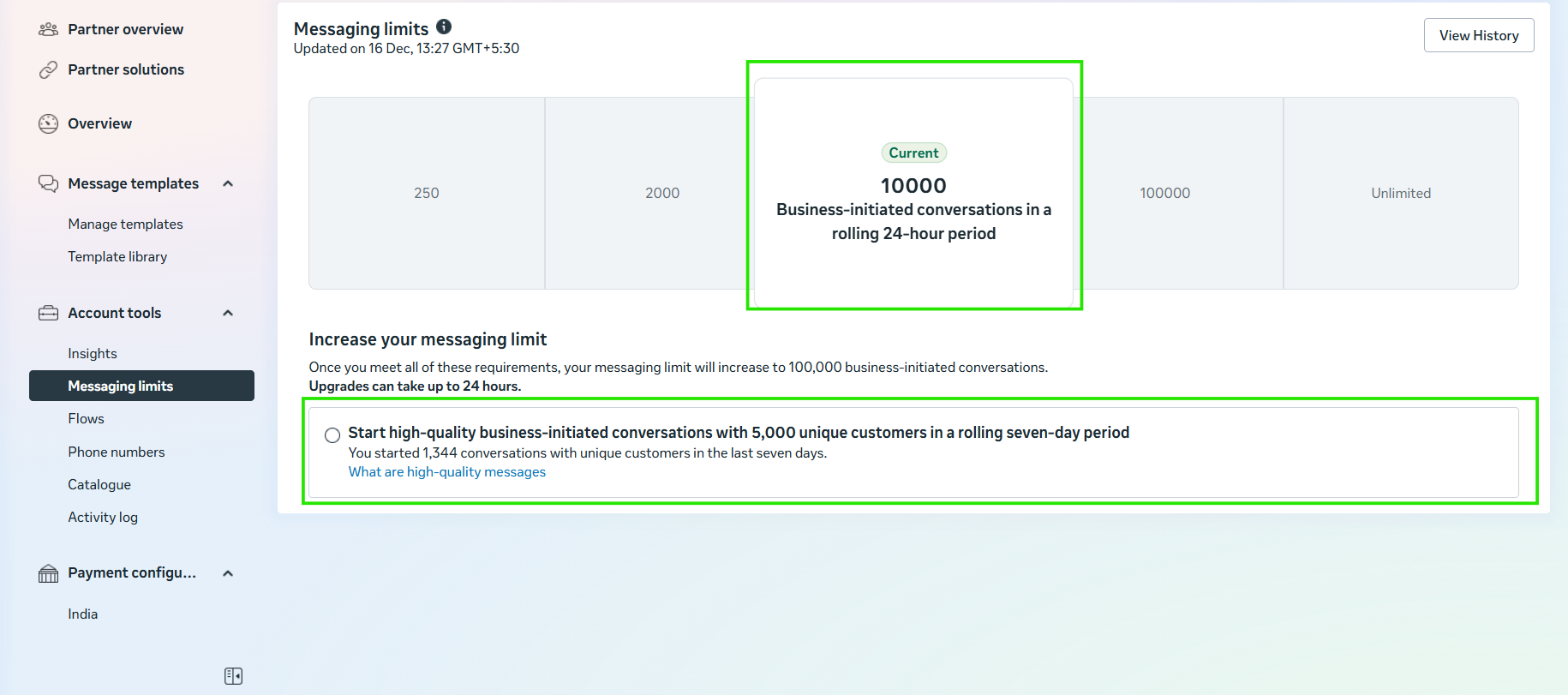Screen dimensions: 1568x695
Task: Click the Unlimited tier on the limits bar
Action: (x=1401, y=193)
